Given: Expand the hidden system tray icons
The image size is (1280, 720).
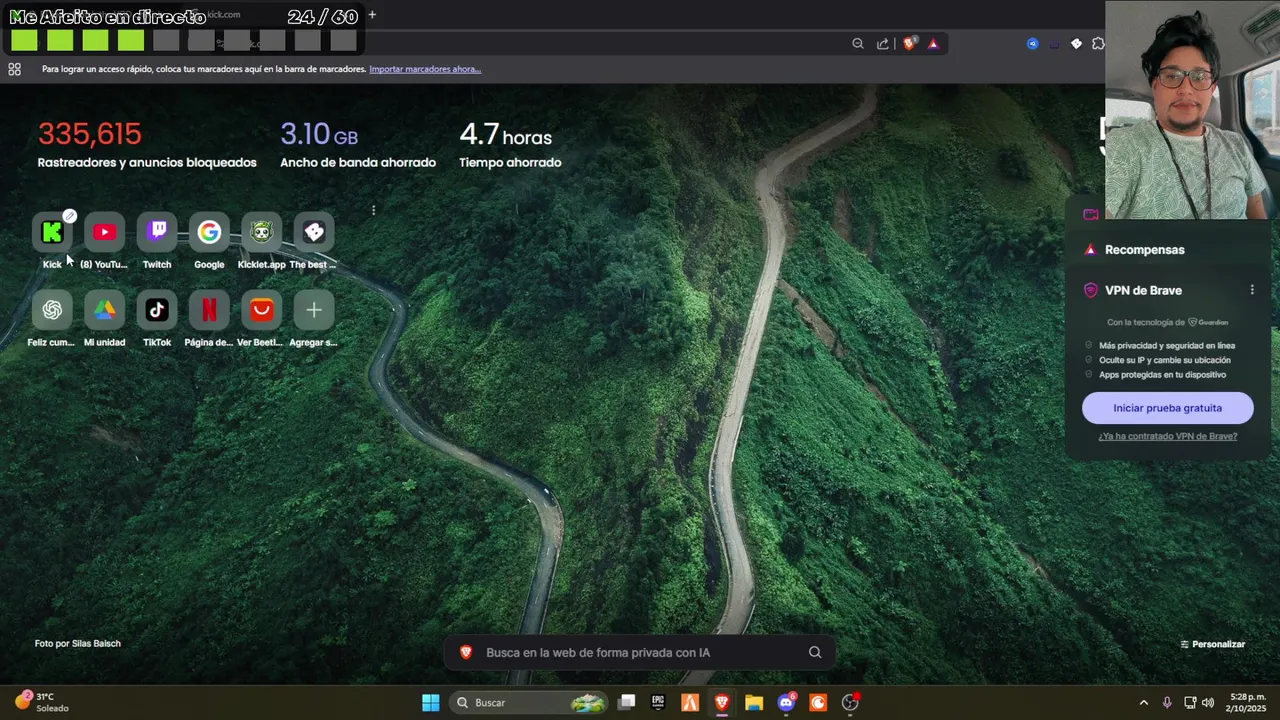Looking at the screenshot, I should [1144, 703].
